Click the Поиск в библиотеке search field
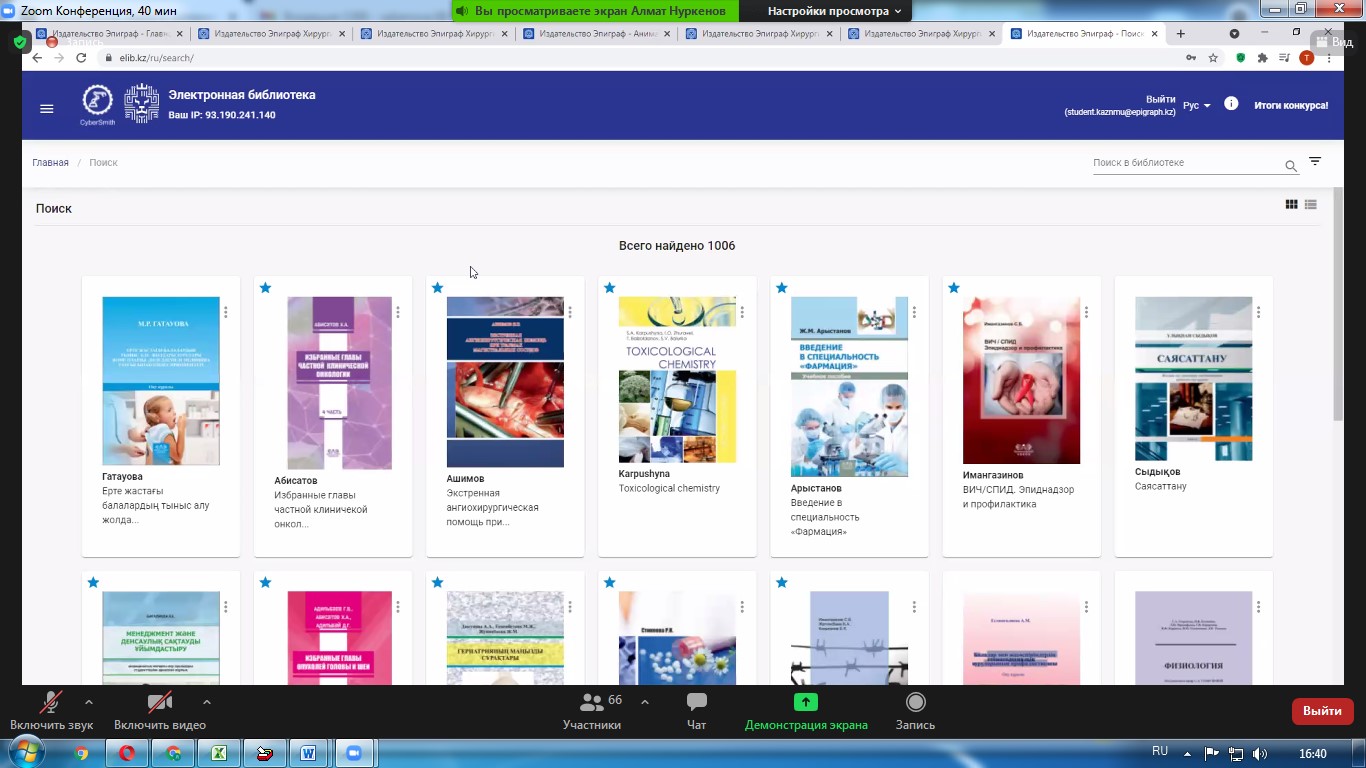The image size is (1366, 768). (1185, 163)
